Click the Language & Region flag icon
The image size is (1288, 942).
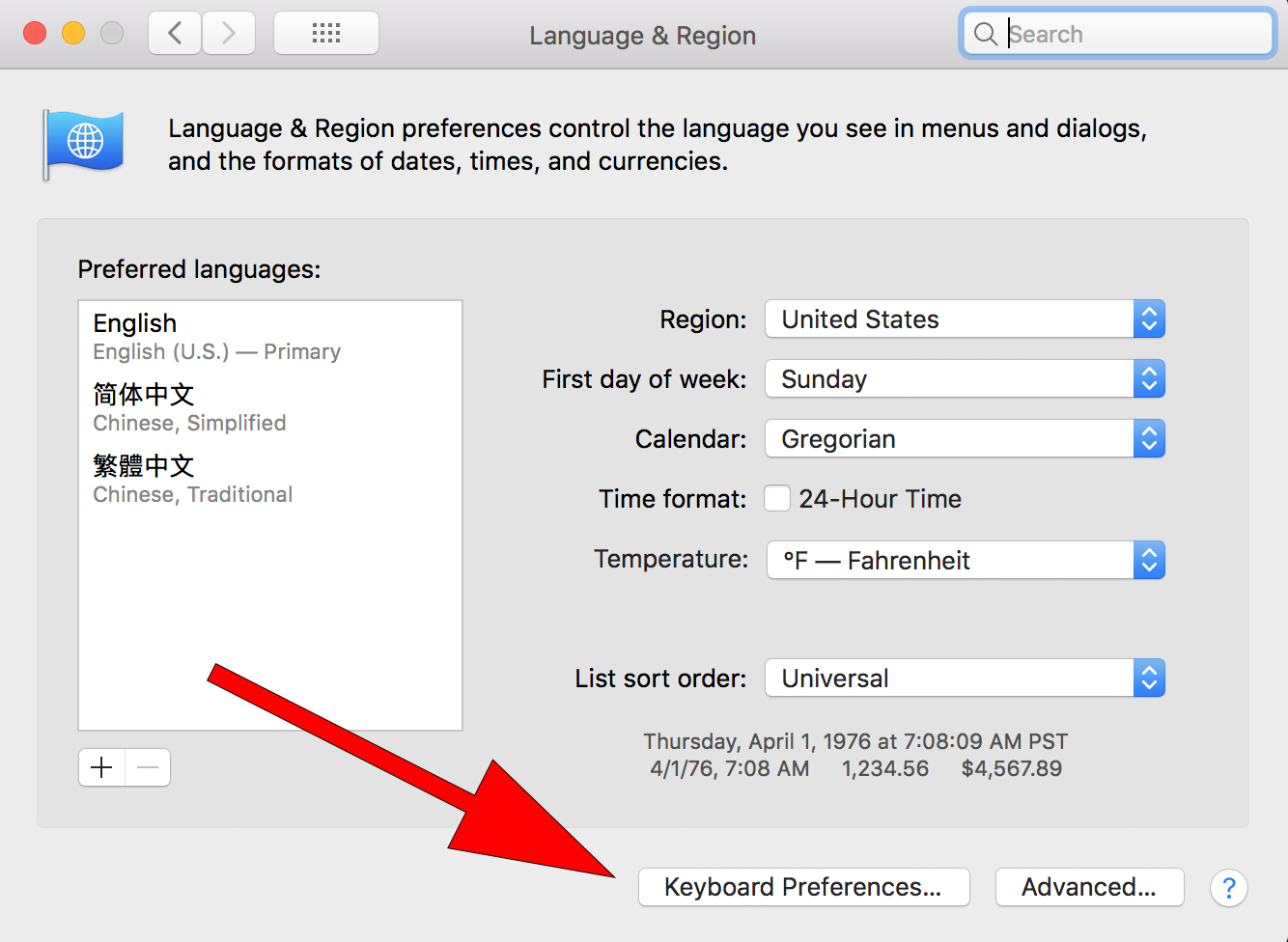point(84,143)
